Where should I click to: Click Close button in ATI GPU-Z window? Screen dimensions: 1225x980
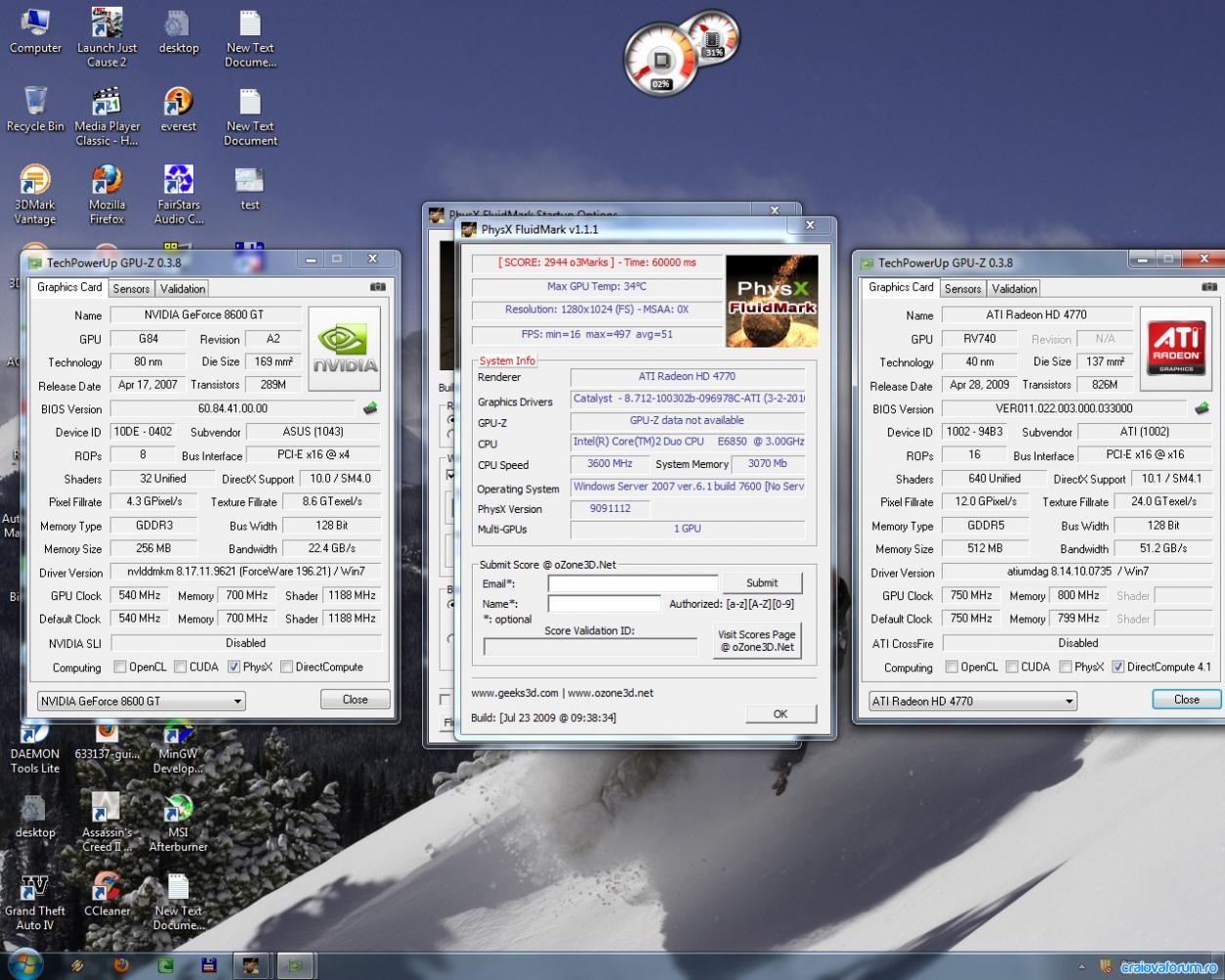click(x=1187, y=700)
